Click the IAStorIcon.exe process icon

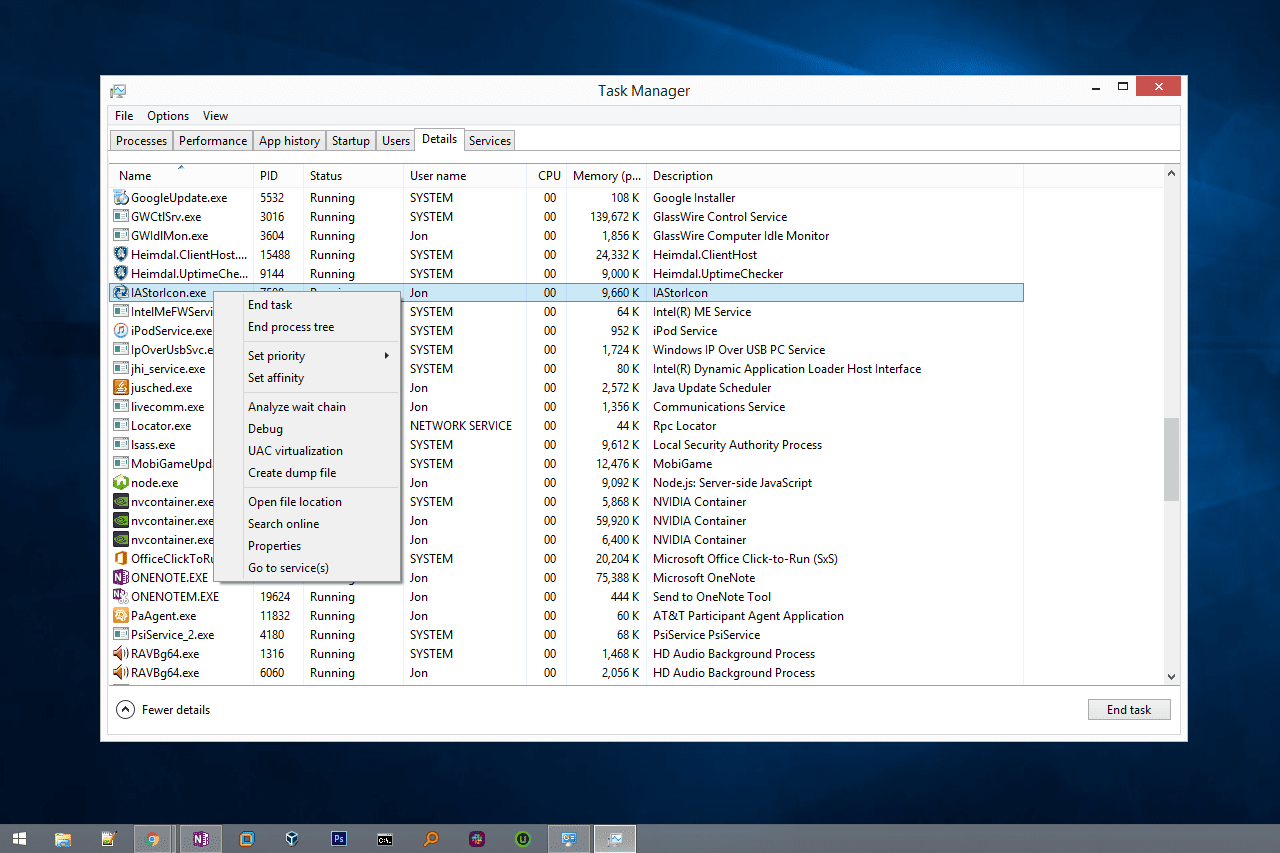tap(121, 292)
